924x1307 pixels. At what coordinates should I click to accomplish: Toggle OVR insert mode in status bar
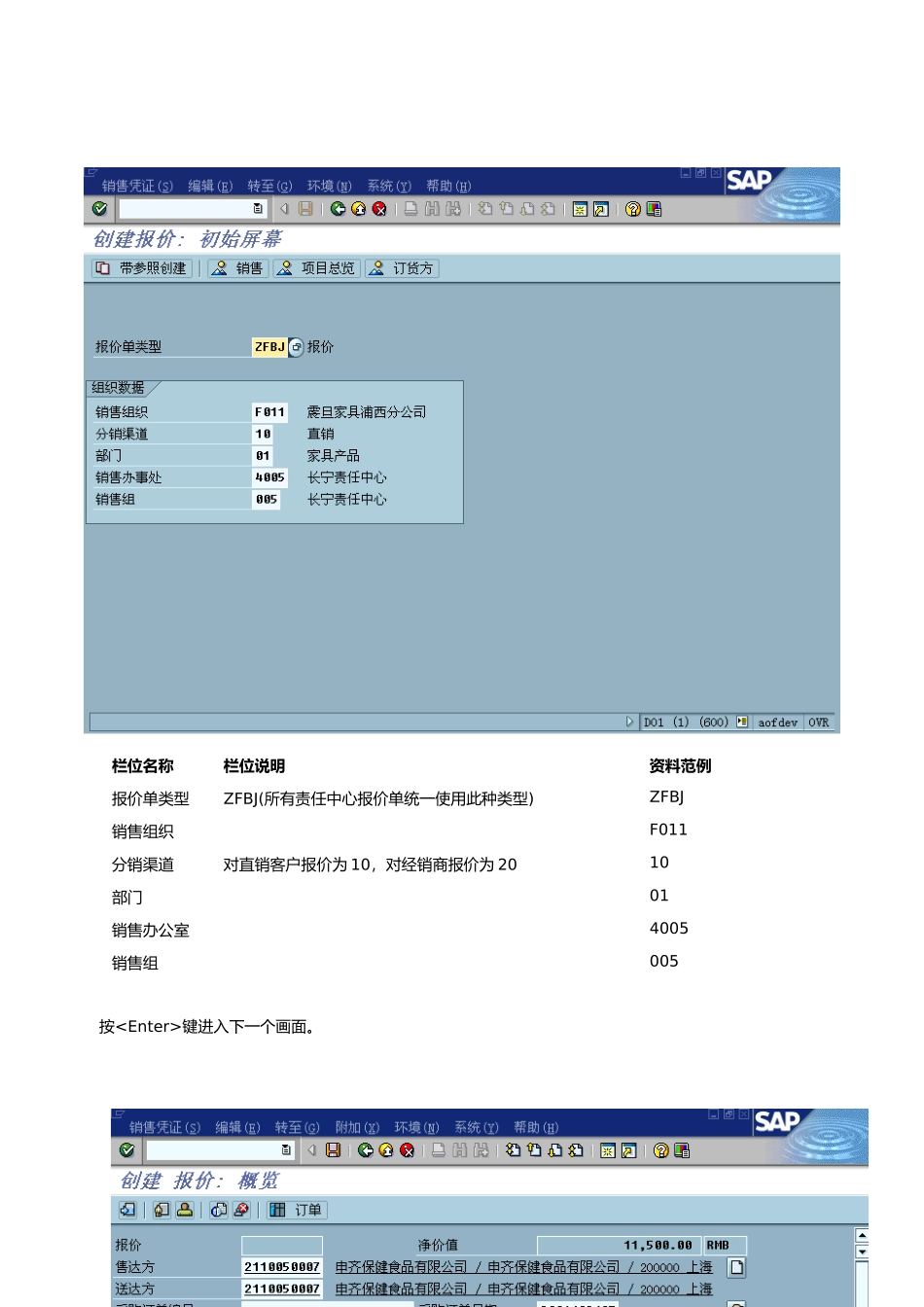(x=819, y=723)
